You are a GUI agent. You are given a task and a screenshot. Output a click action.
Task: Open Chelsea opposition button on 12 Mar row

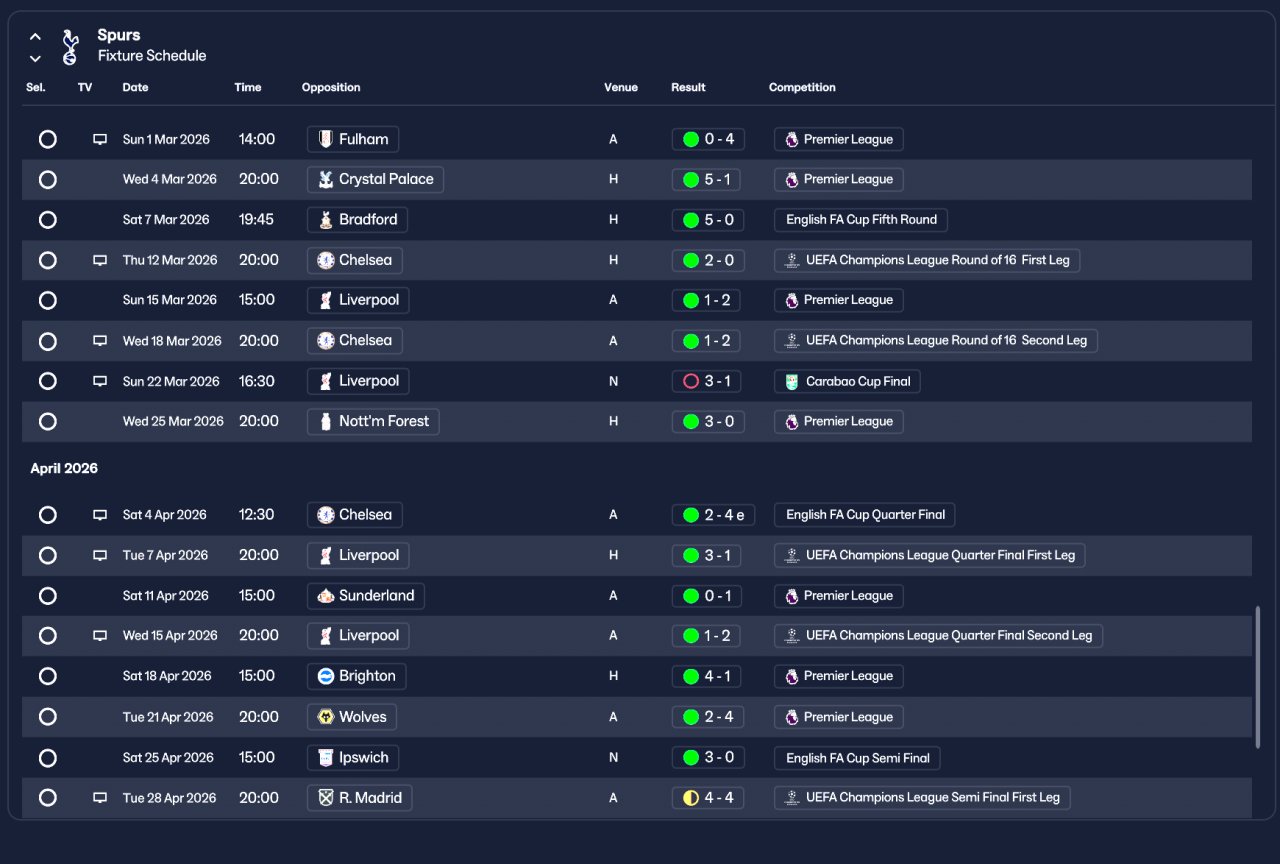click(355, 260)
